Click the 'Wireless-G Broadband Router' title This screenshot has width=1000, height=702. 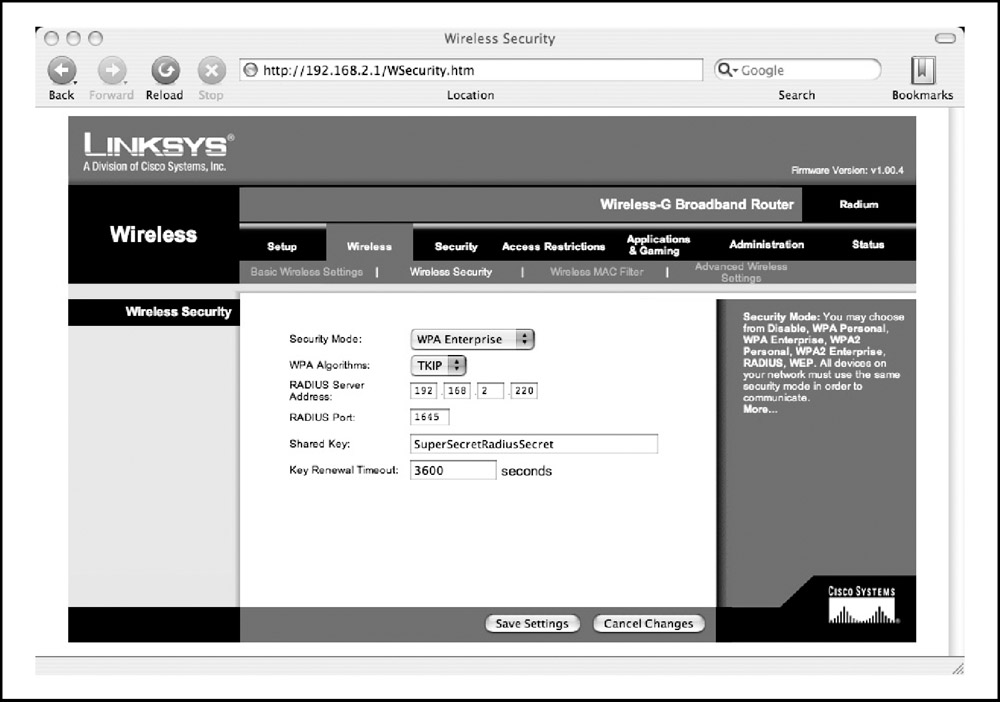(697, 205)
